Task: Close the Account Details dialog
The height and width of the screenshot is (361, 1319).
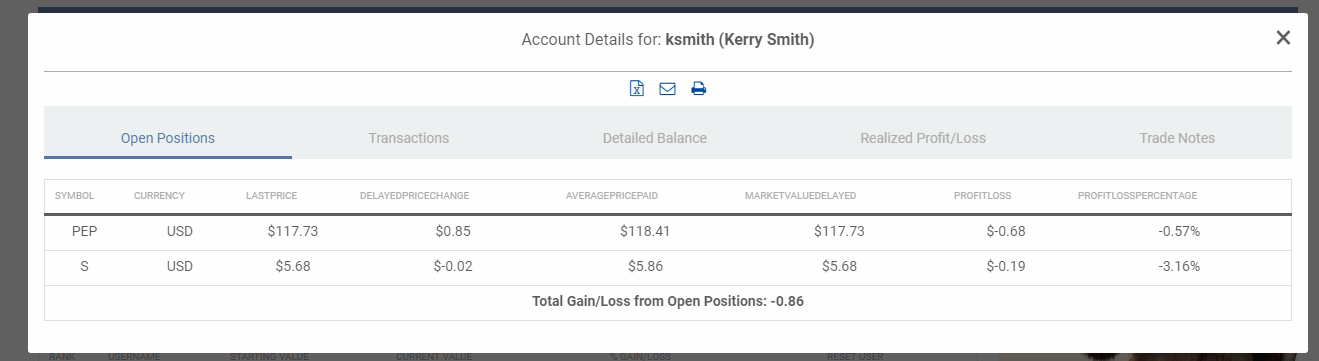Action: click(x=1283, y=38)
